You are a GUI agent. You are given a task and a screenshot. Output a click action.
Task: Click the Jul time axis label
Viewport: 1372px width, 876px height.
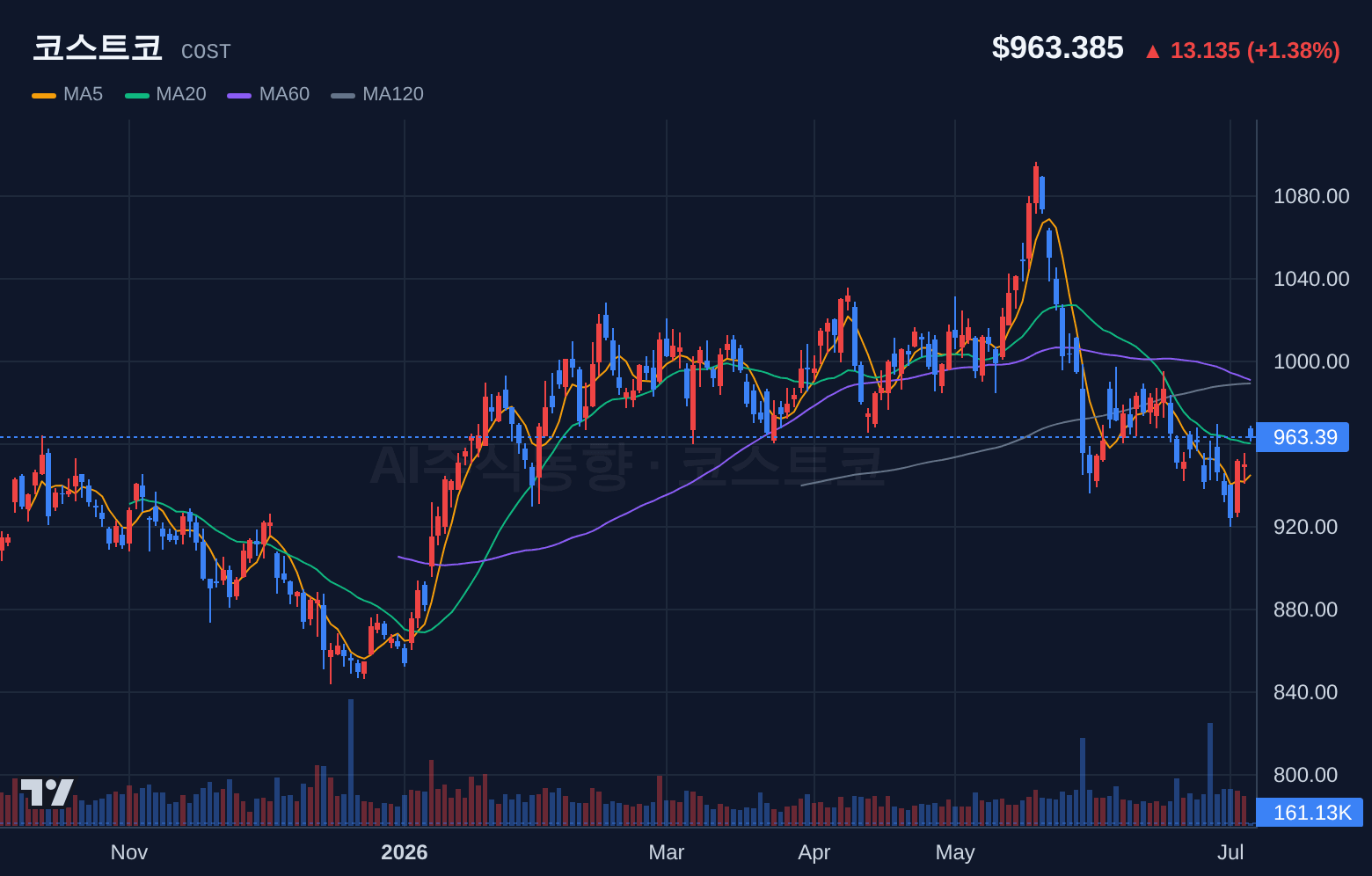point(1230,852)
